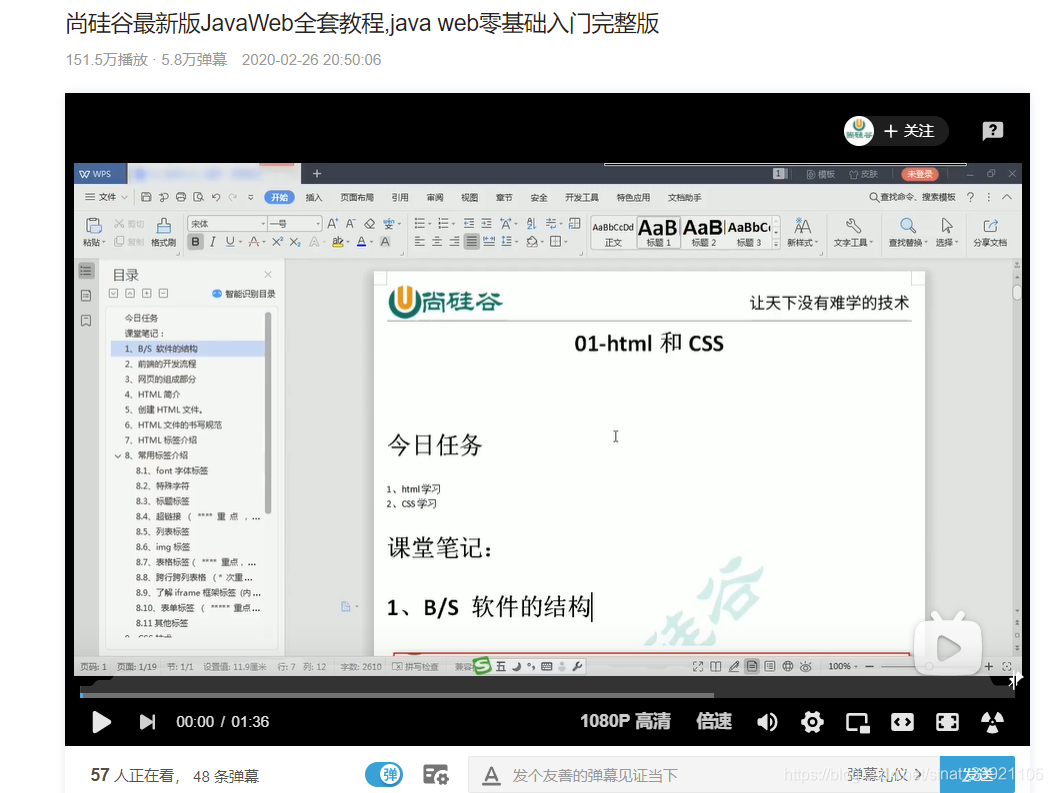Toggle italic formatting I button
This screenshot has height=793, width=1053.
pyautogui.click(x=213, y=242)
